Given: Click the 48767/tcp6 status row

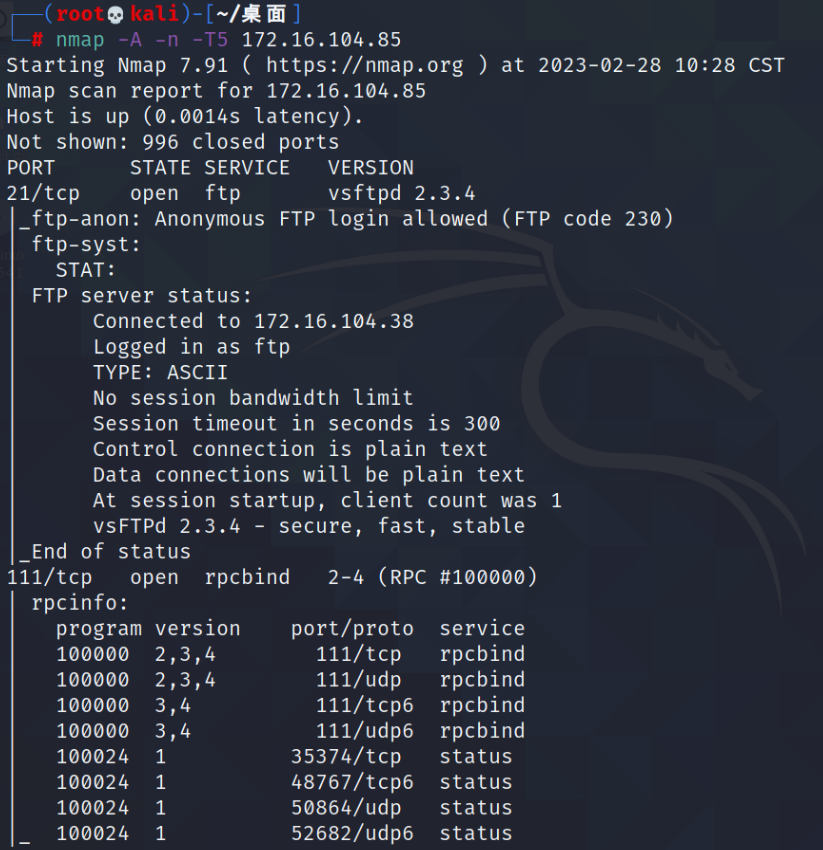Looking at the screenshot, I should click(x=284, y=782).
